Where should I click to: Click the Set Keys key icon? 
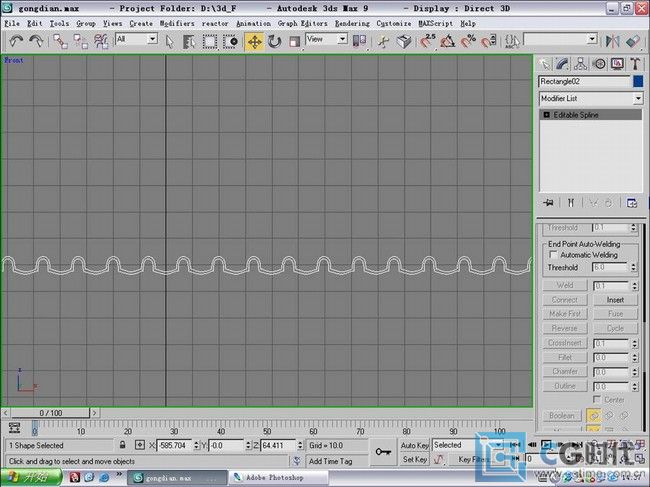click(382, 452)
